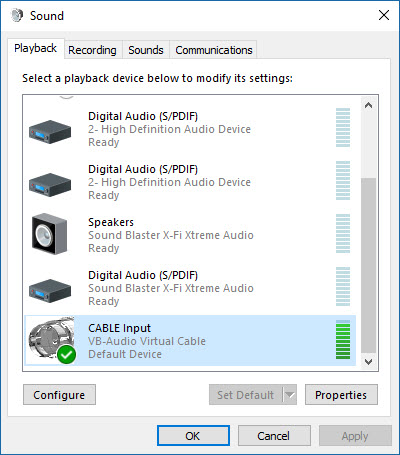Viewport: 400px width, 455px height.
Task: Click the CABLE Input green level meter
Action: pyautogui.click(x=343, y=340)
